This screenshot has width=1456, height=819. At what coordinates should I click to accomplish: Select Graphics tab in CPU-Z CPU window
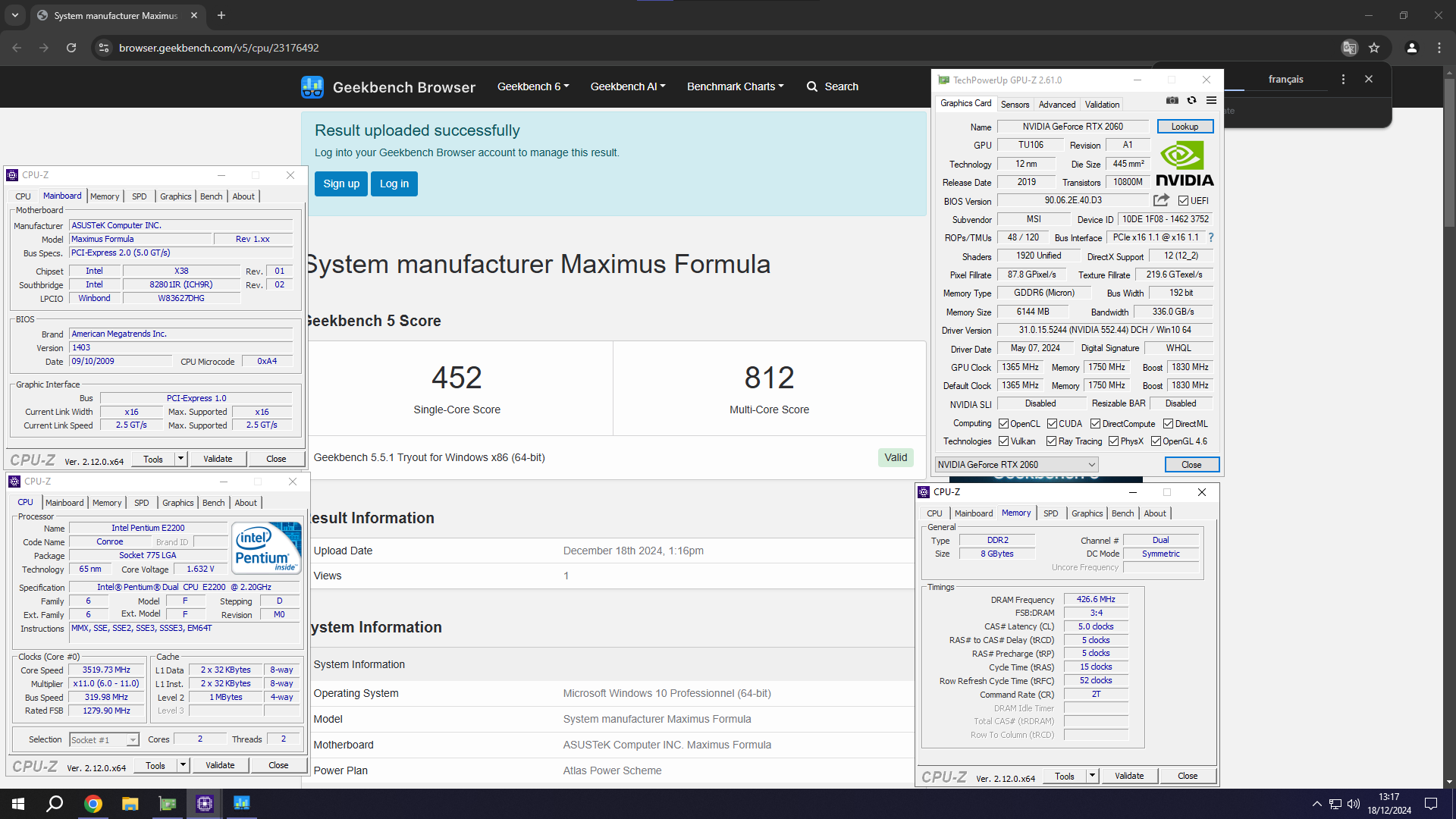click(x=177, y=503)
